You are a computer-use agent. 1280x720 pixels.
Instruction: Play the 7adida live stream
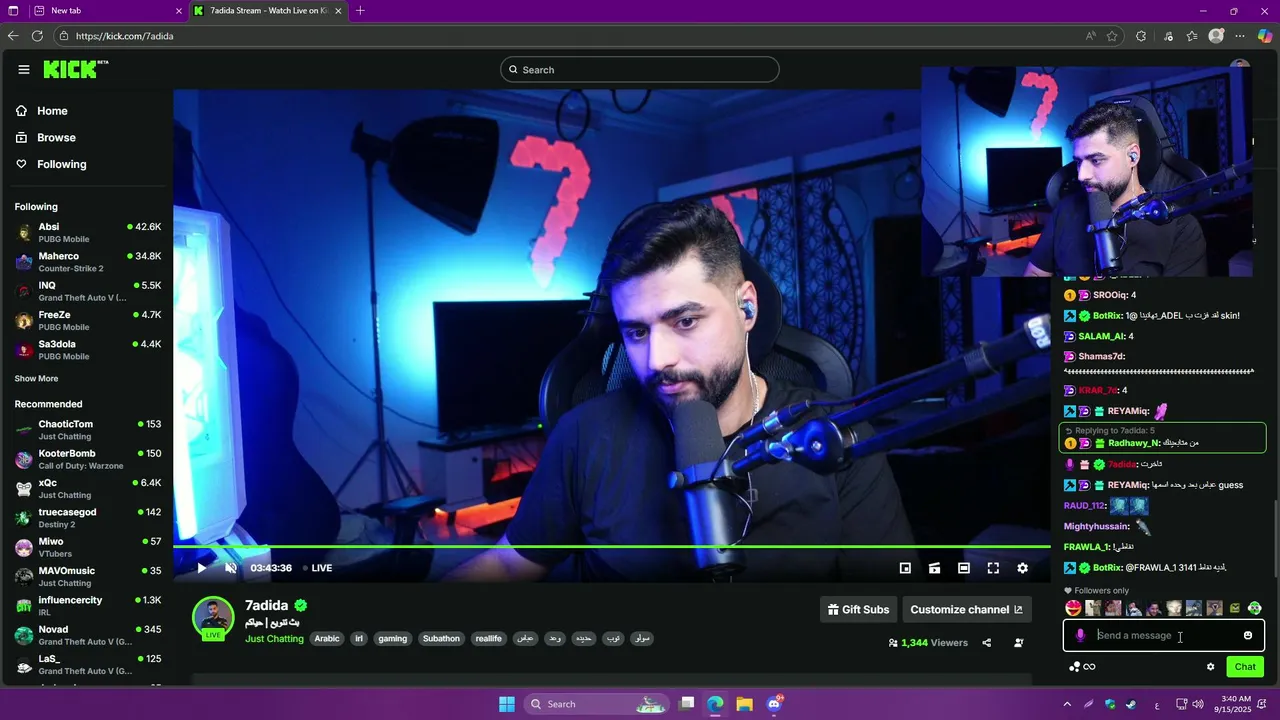coord(201,568)
